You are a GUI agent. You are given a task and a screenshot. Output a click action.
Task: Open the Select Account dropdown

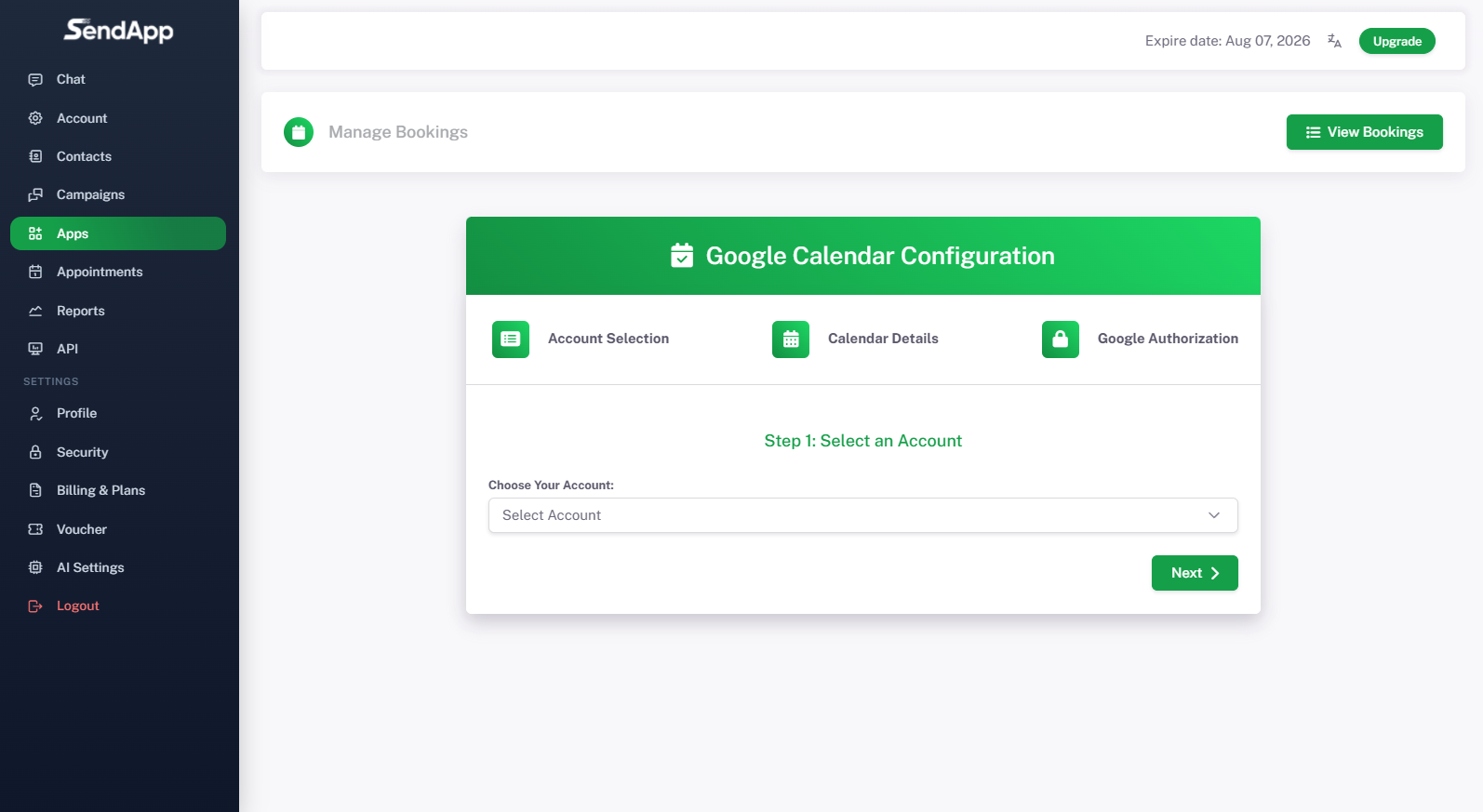tap(863, 515)
